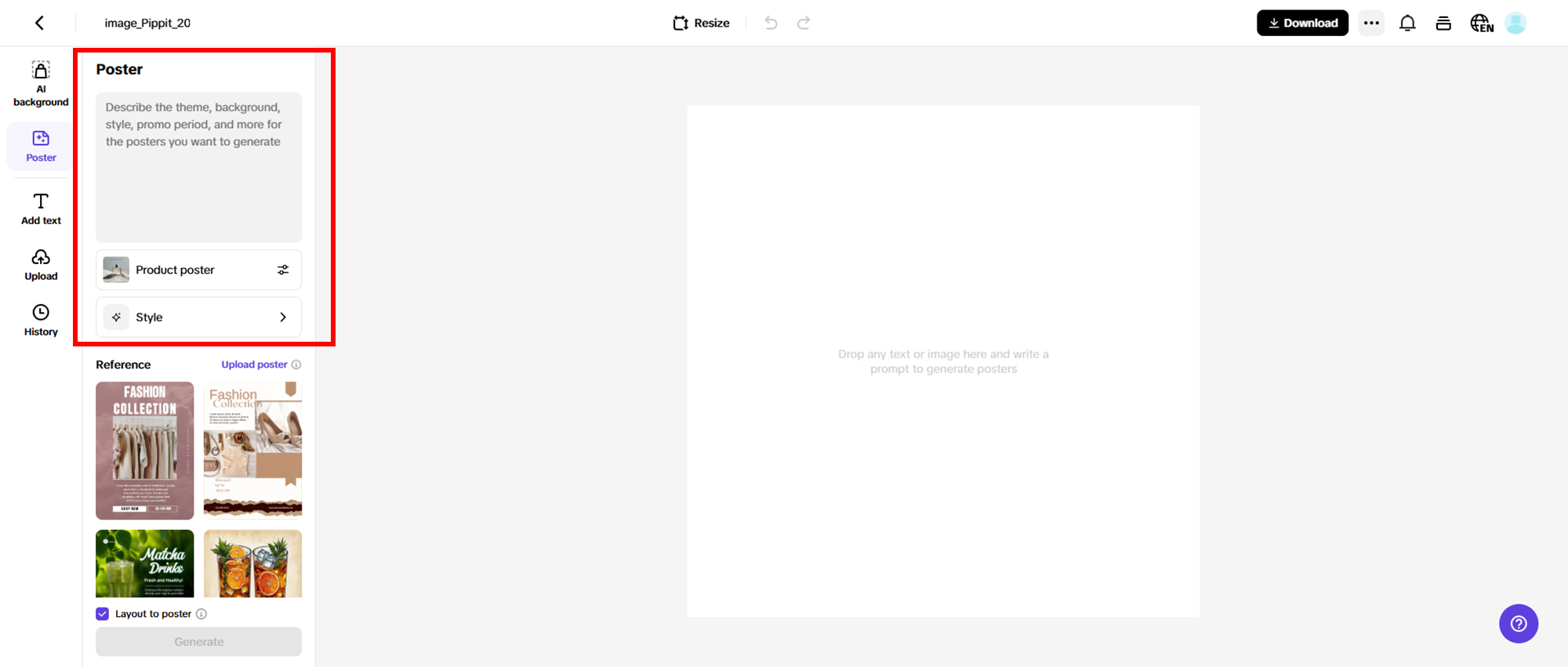
Task: Open the stacked cards icon in header
Action: point(1443,23)
